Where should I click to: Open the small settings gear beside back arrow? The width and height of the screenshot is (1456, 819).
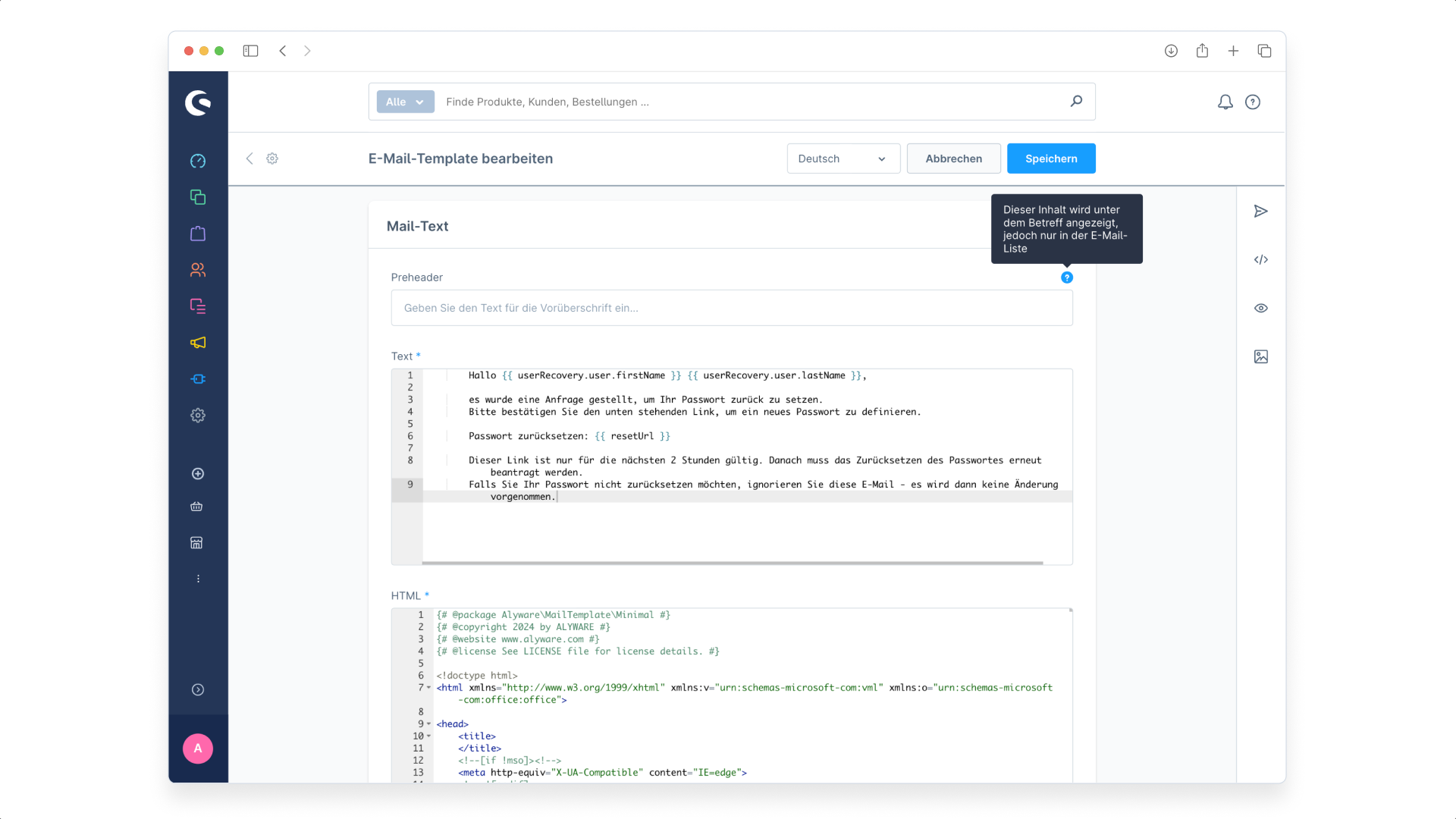[x=272, y=158]
